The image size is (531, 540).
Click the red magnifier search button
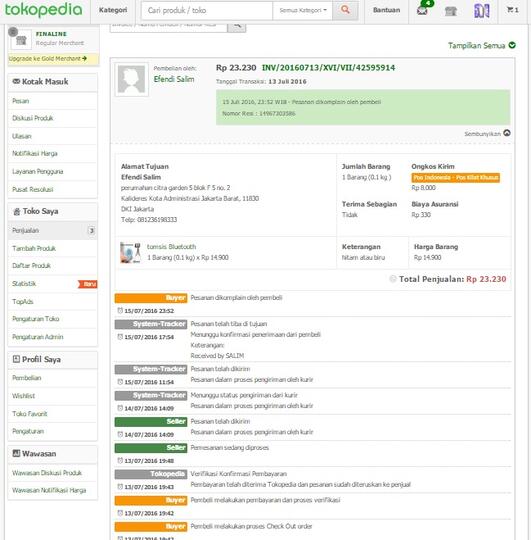[x=345, y=11]
